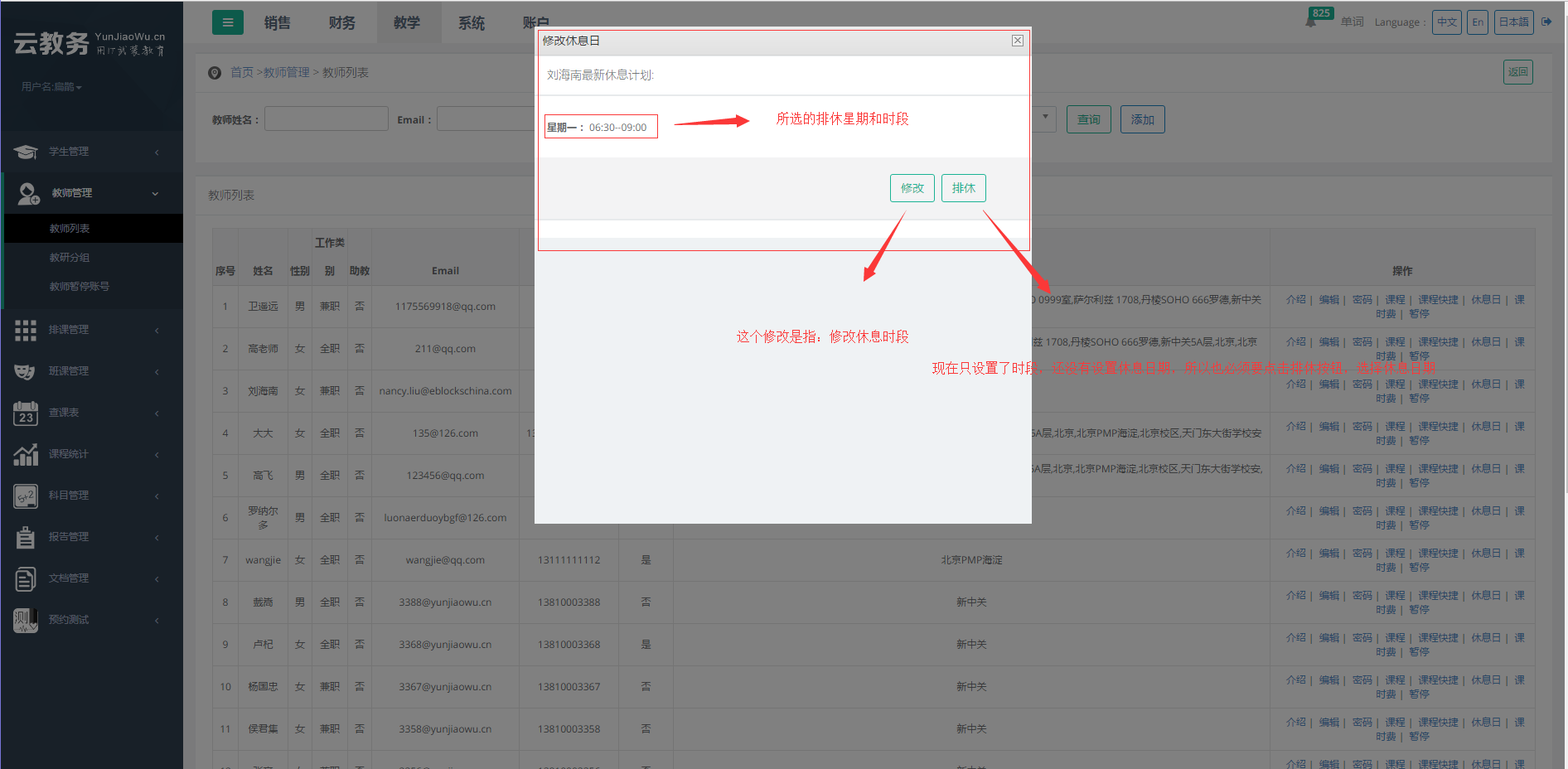Click the location pin icon in breadcrumb
1568x769 pixels.
pos(215,73)
